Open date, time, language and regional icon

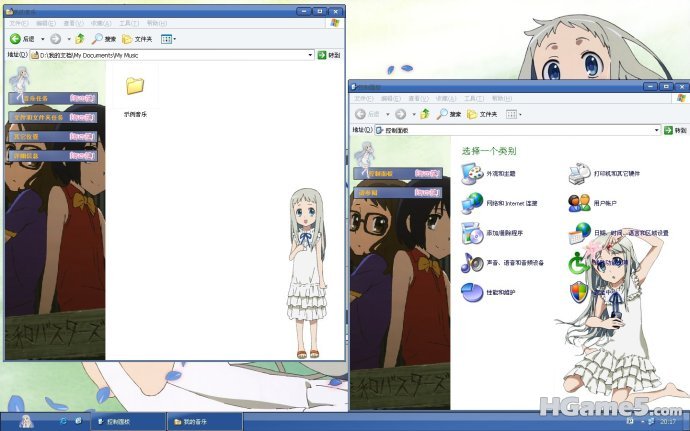(579, 233)
